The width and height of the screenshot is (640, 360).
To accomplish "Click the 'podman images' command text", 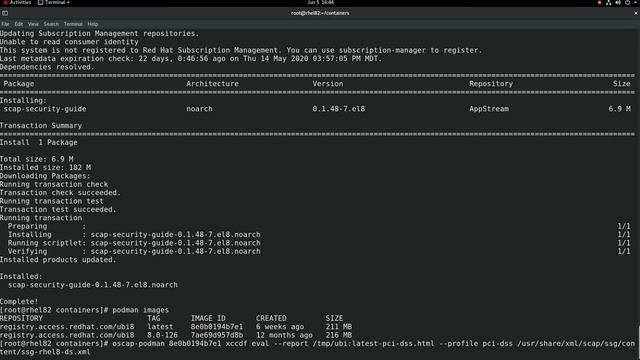I will (x=140, y=310).
